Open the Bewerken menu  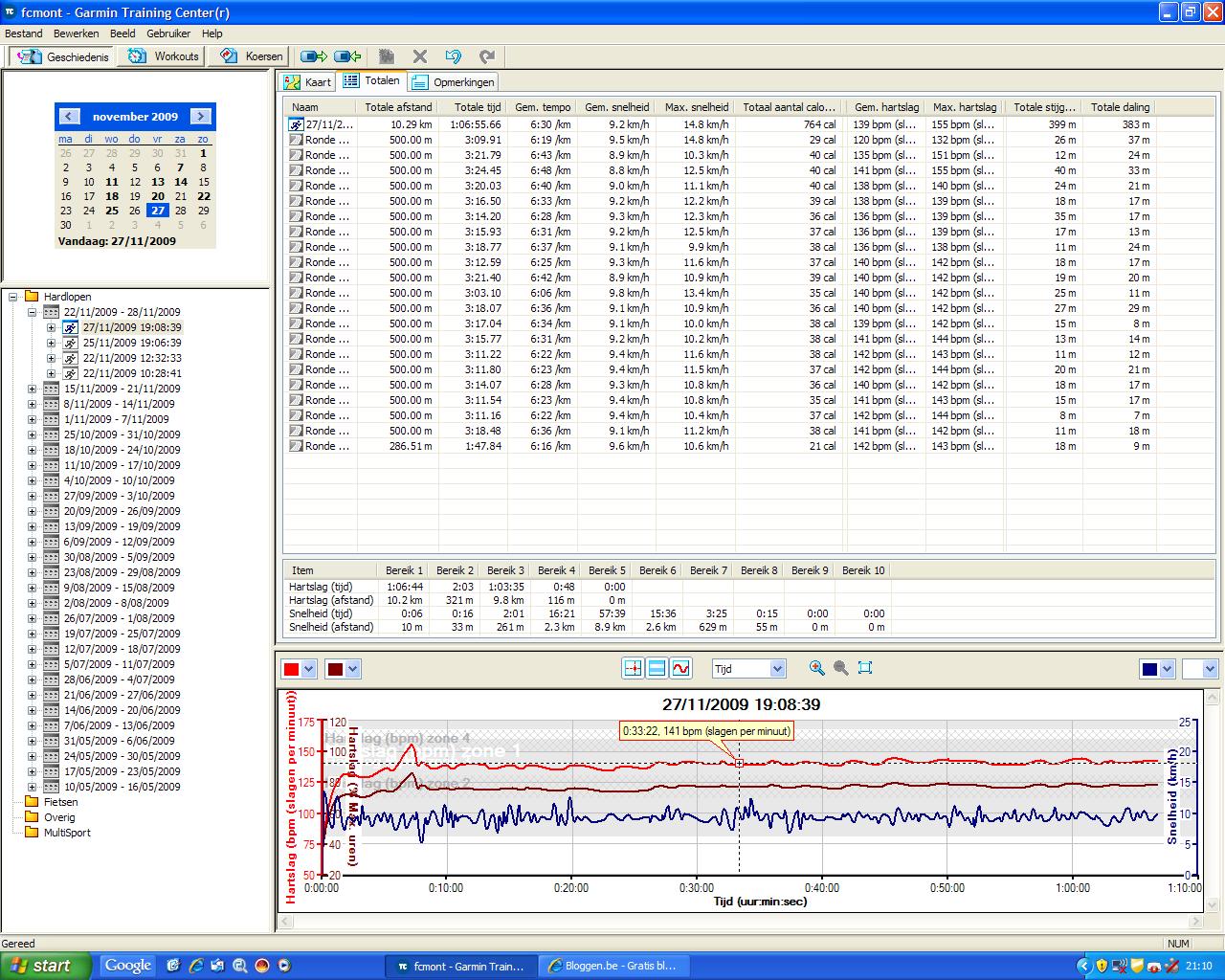77,33
